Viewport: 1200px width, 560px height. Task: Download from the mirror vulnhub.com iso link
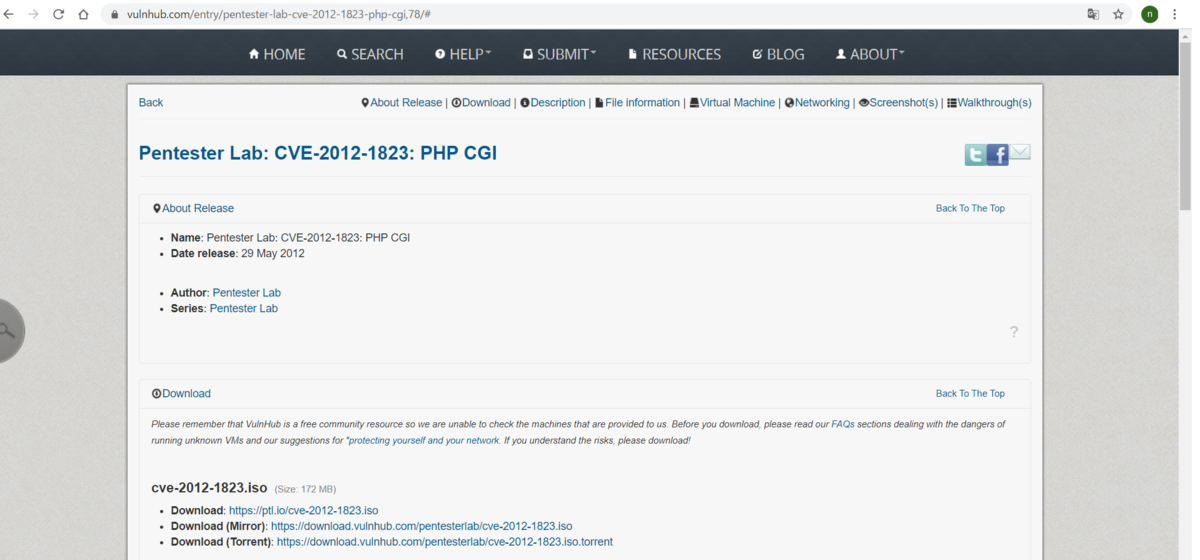421,526
